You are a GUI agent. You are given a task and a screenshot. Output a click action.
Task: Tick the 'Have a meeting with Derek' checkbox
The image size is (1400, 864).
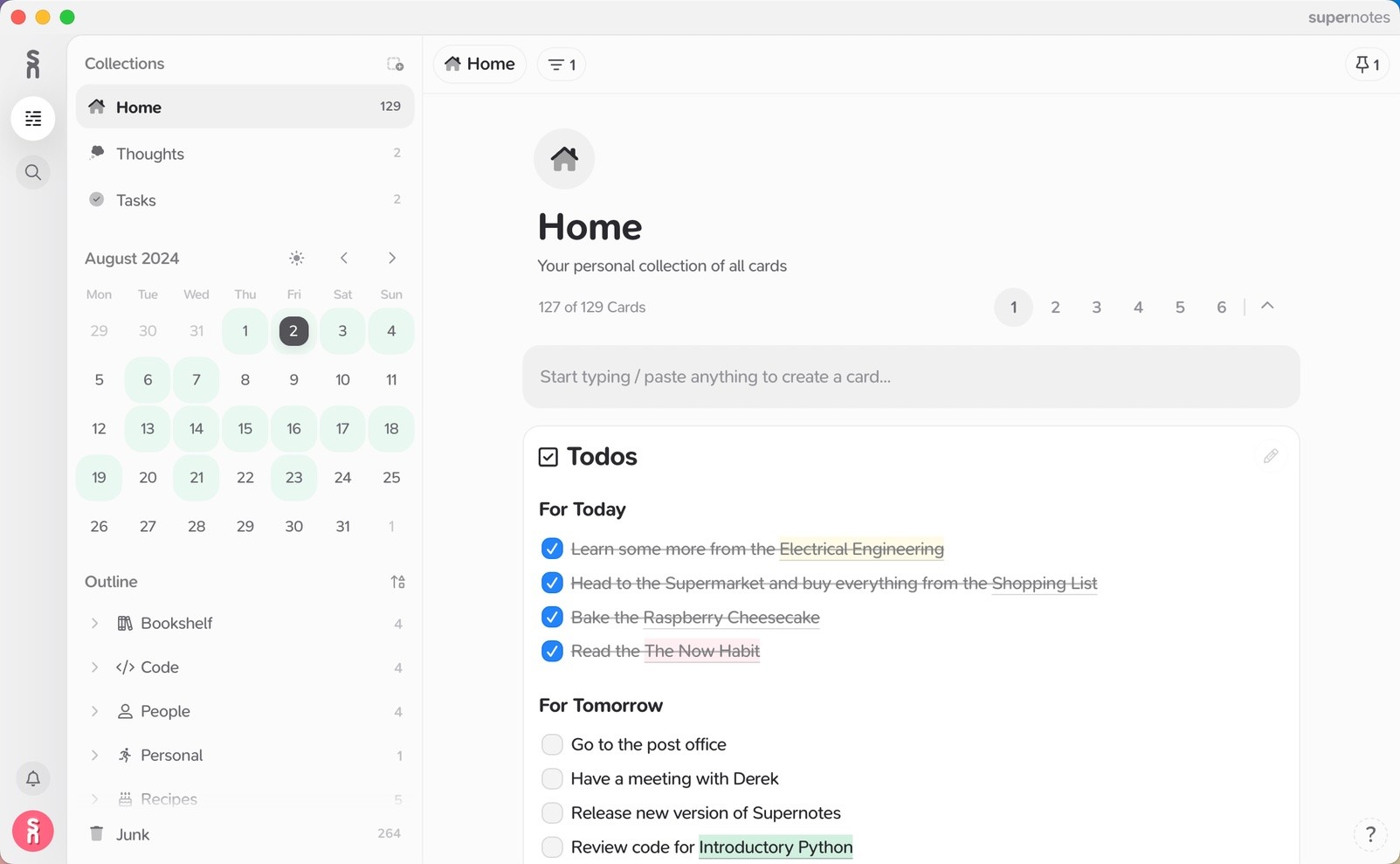pos(552,778)
